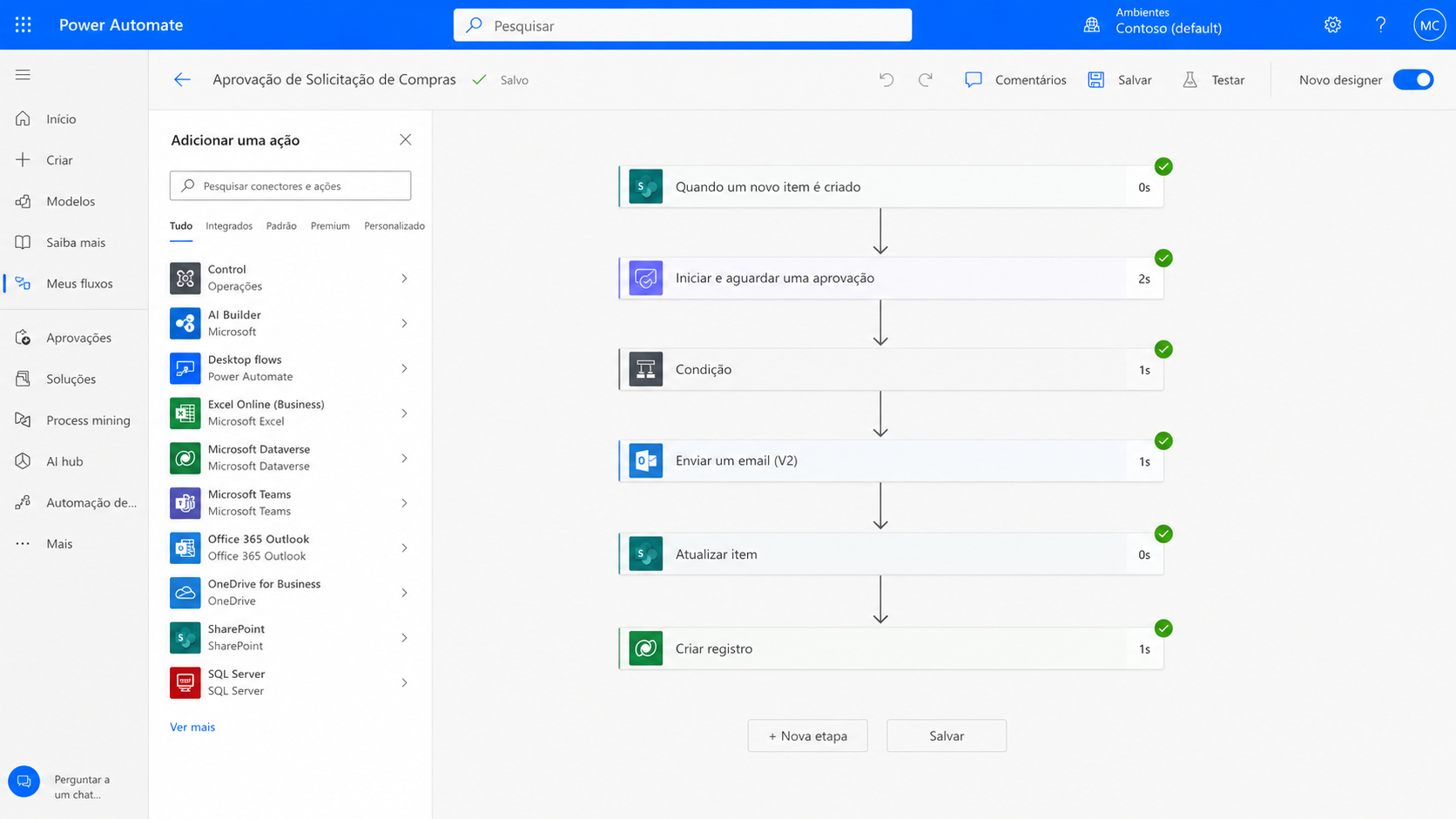
Task: Expand the Microsoft Teams chevron
Action: [404, 503]
